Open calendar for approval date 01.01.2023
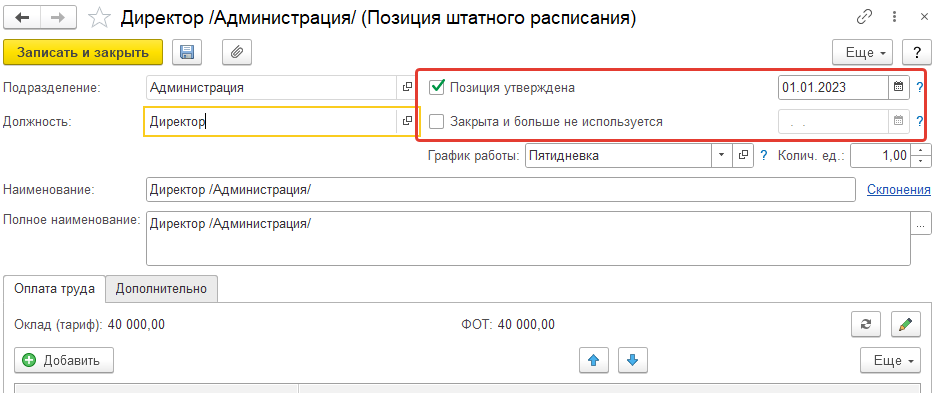 coord(898,87)
